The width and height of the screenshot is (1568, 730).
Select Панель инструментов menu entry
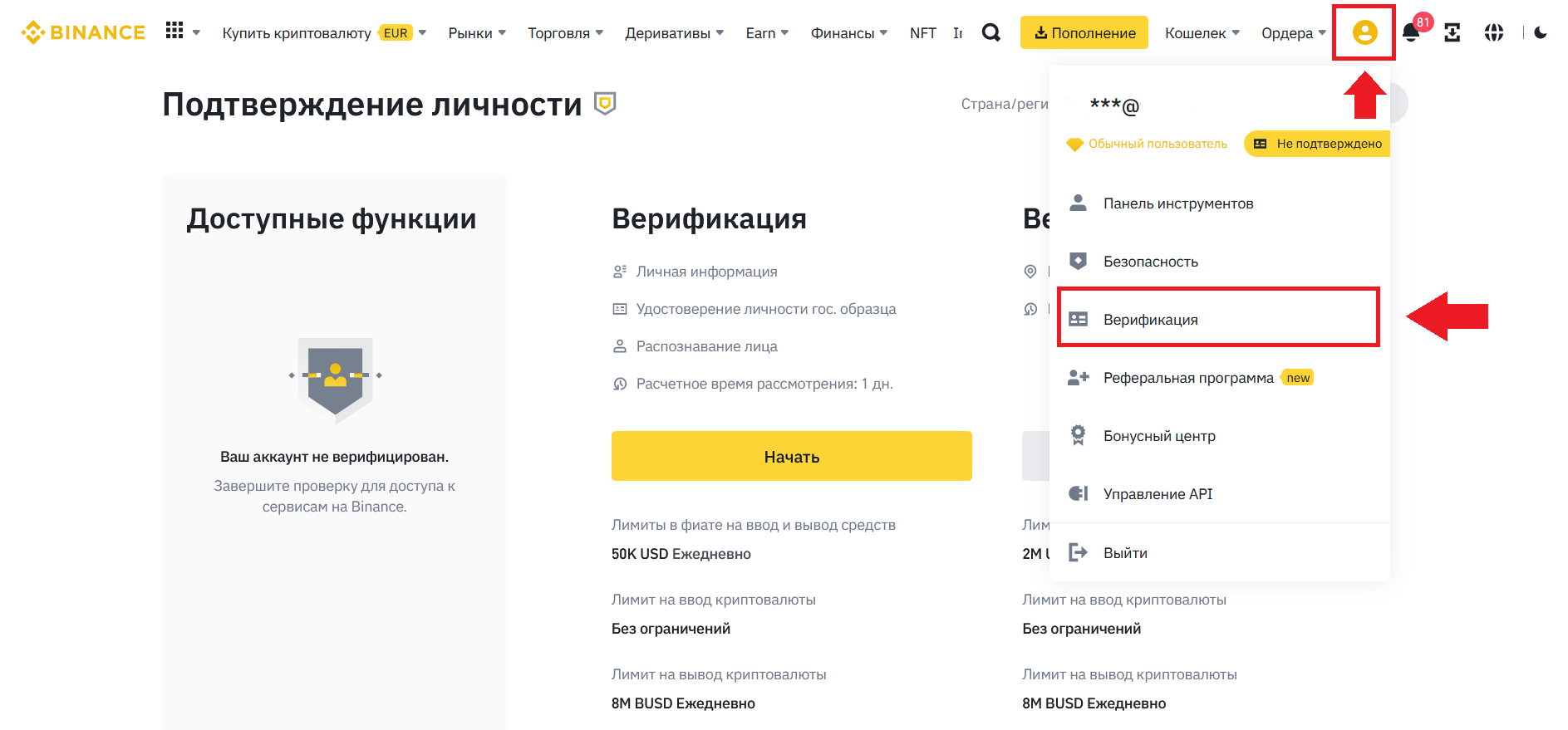coord(1220,203)
